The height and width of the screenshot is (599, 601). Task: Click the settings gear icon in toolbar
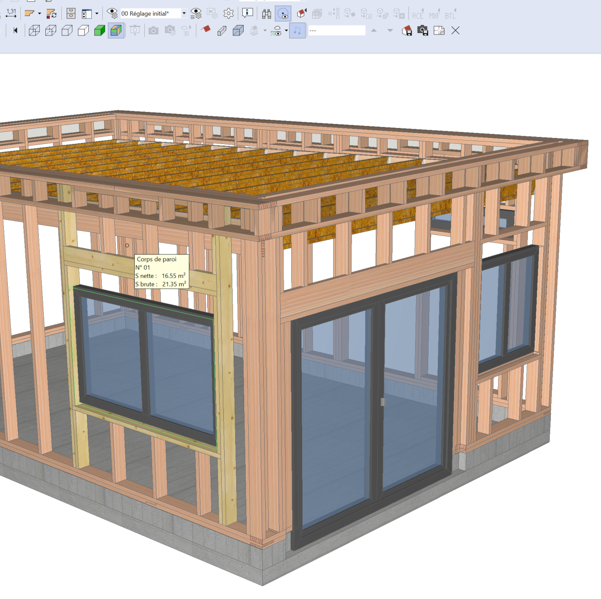pyautogui.click(x=229, y=14)
